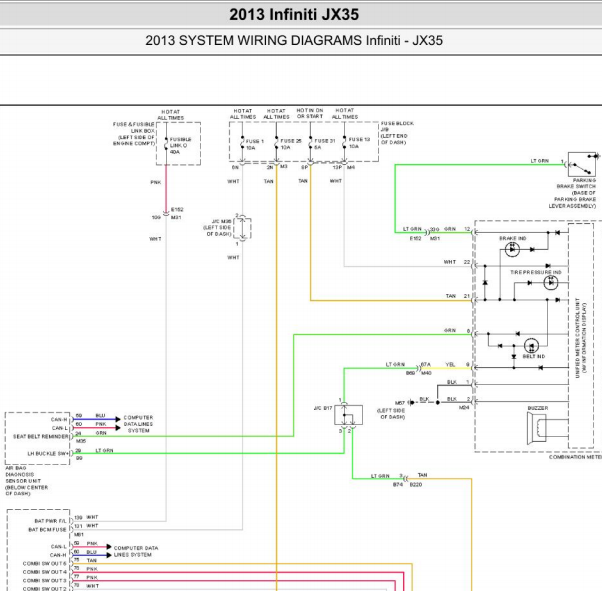Click 'COMPUTER DATA LINES SYSTEM' near air bag unit
Viewport: 602px width, 591px height.
(138, 424)
